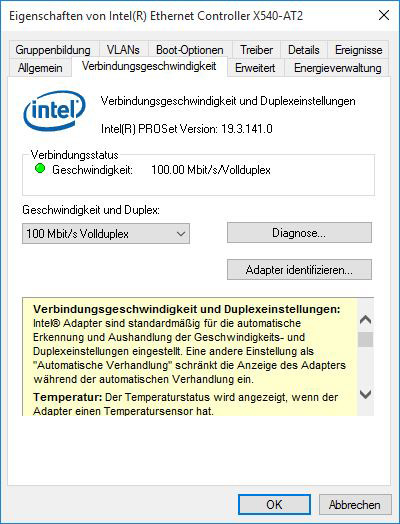Cancel with the Abbrechen button
The image size is (400, 524).
[x=355, y=504]
